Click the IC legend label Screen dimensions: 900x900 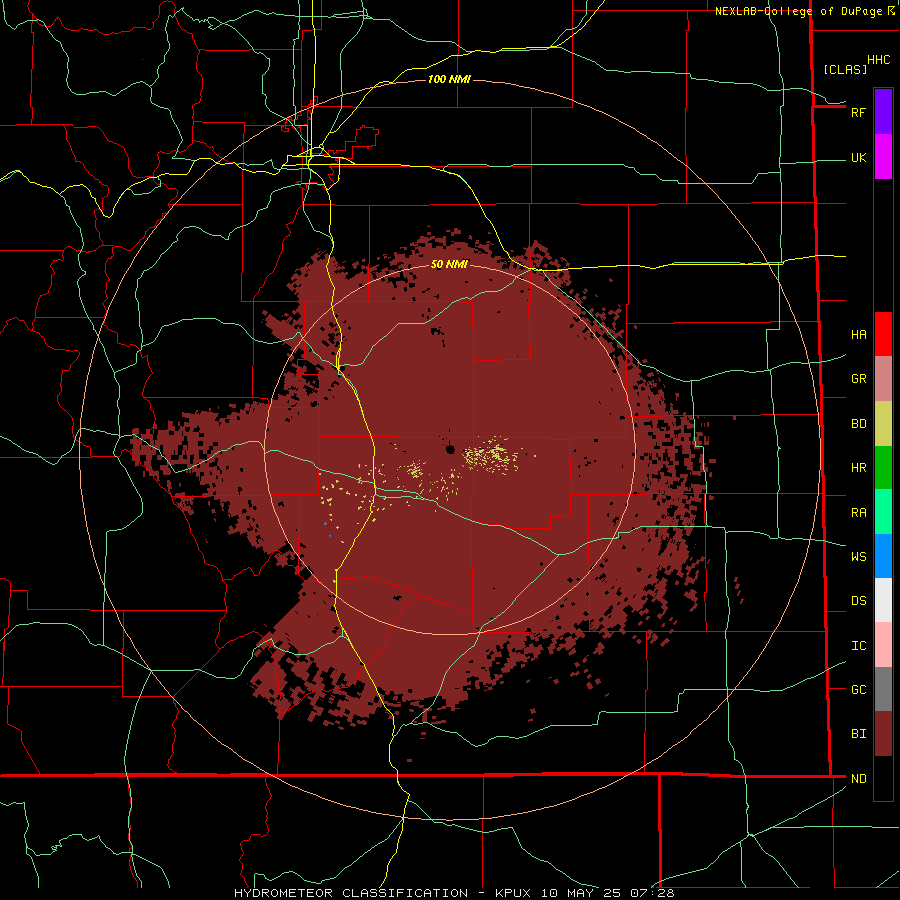[858, 646]
